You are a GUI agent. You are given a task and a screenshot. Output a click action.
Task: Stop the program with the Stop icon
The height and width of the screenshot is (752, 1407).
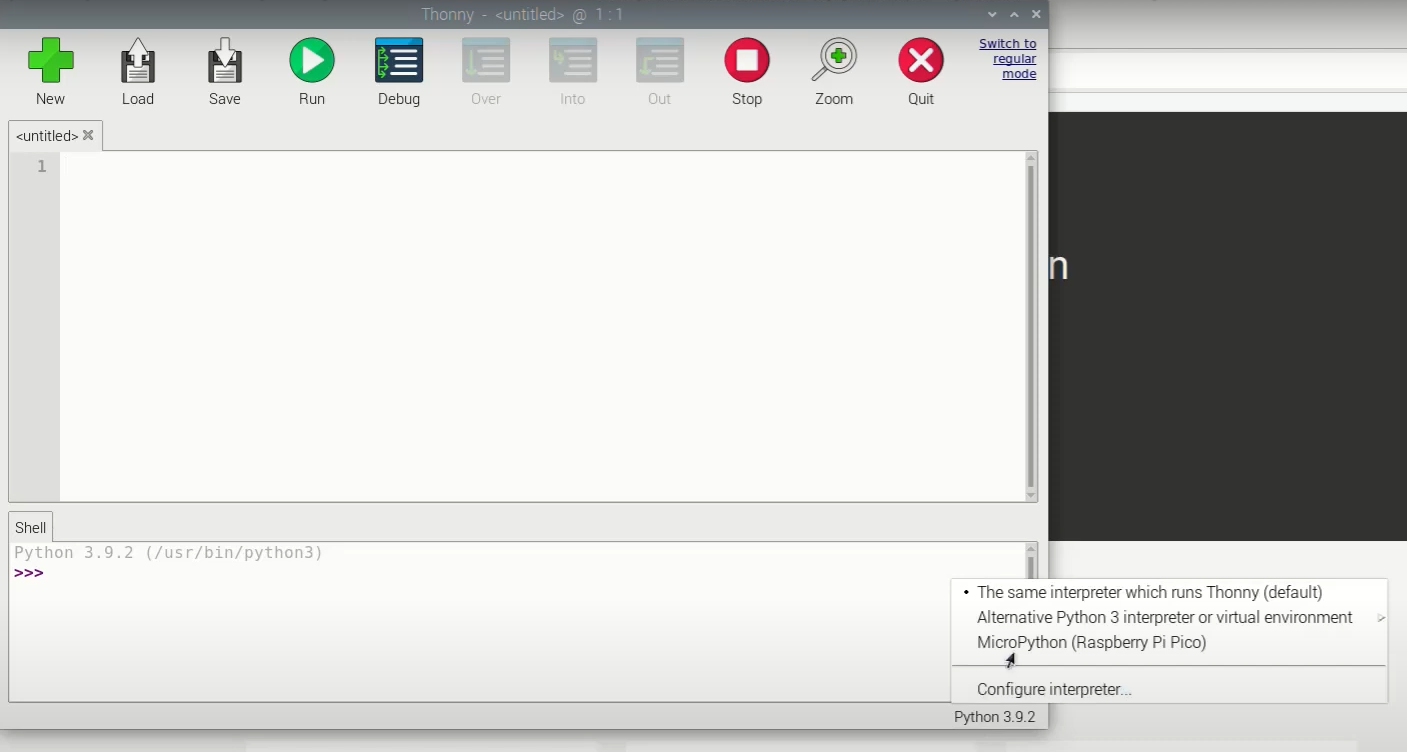coord(747,61)
